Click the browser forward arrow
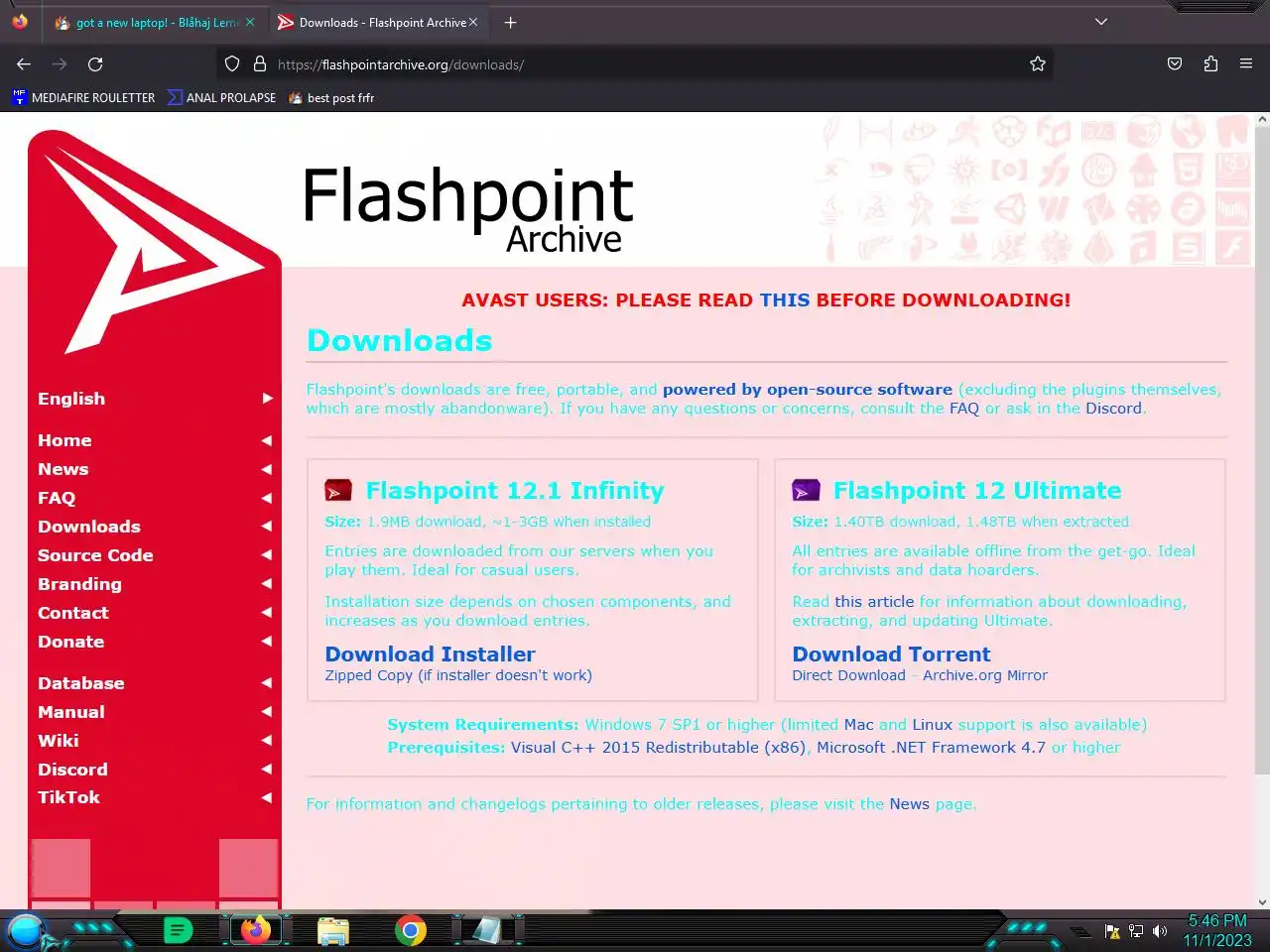 (x=60, y=64)
